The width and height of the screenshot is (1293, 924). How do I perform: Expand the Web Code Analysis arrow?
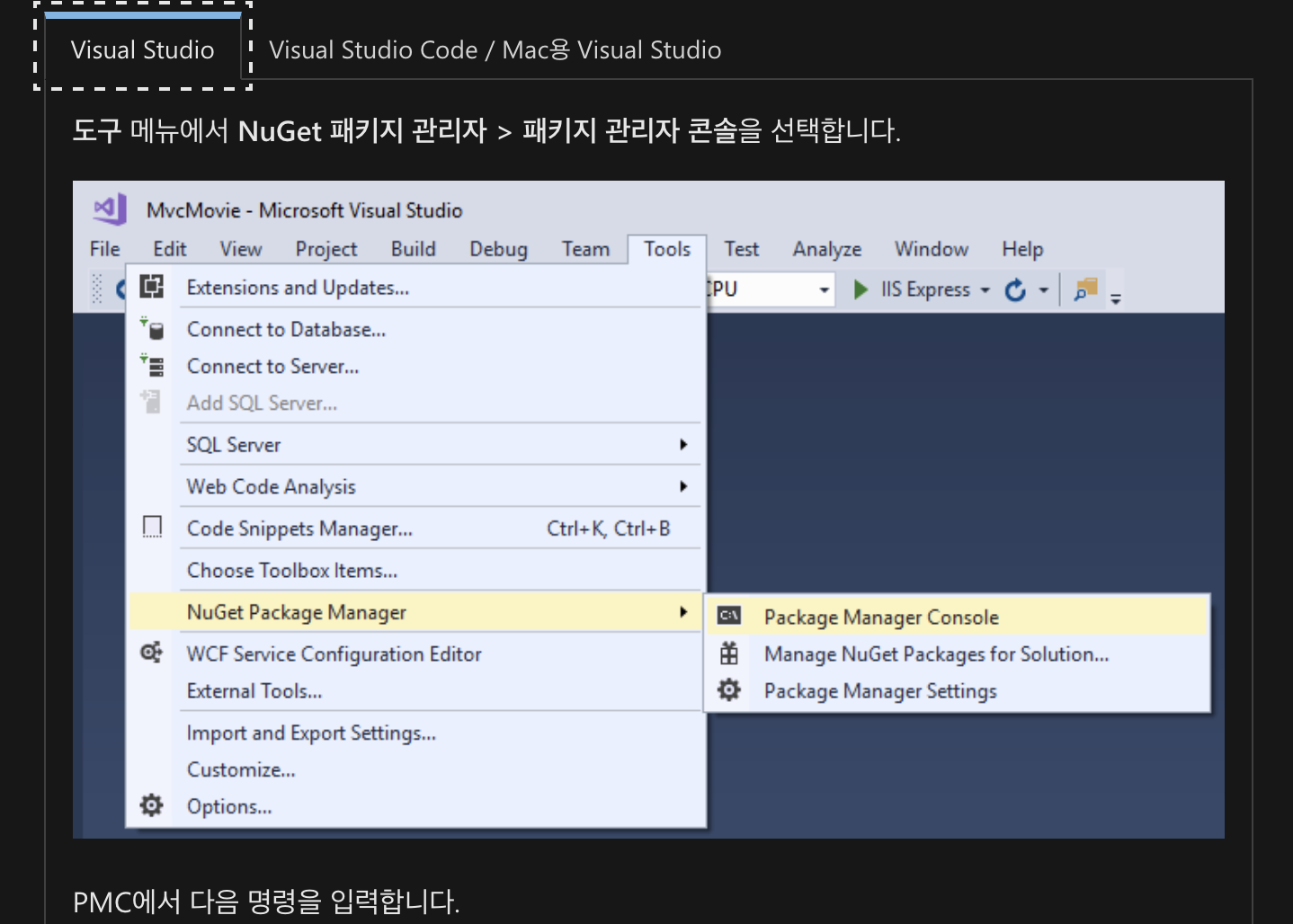pos(683,486)
